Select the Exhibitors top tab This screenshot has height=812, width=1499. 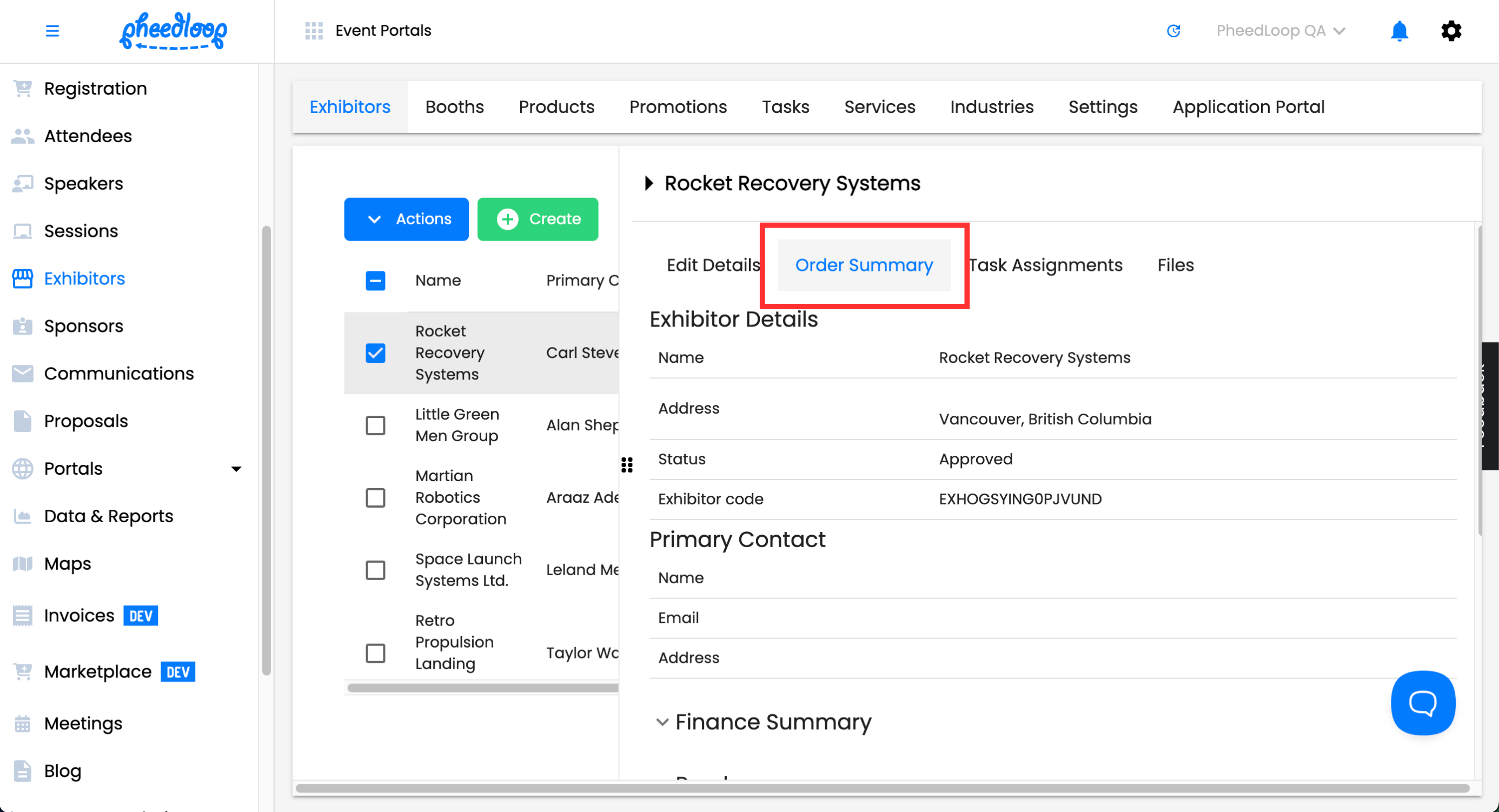pos(350,107)
